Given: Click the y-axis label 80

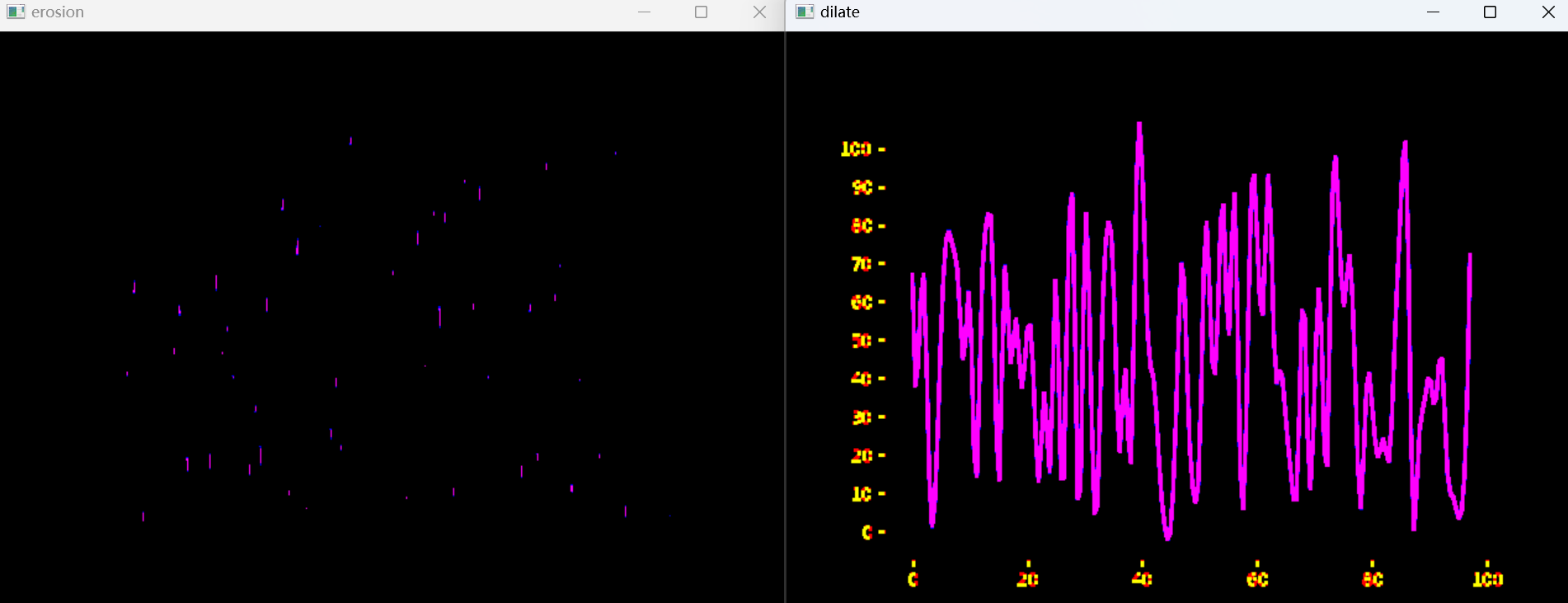Looking at the screenshot, I should pos(861,226).
